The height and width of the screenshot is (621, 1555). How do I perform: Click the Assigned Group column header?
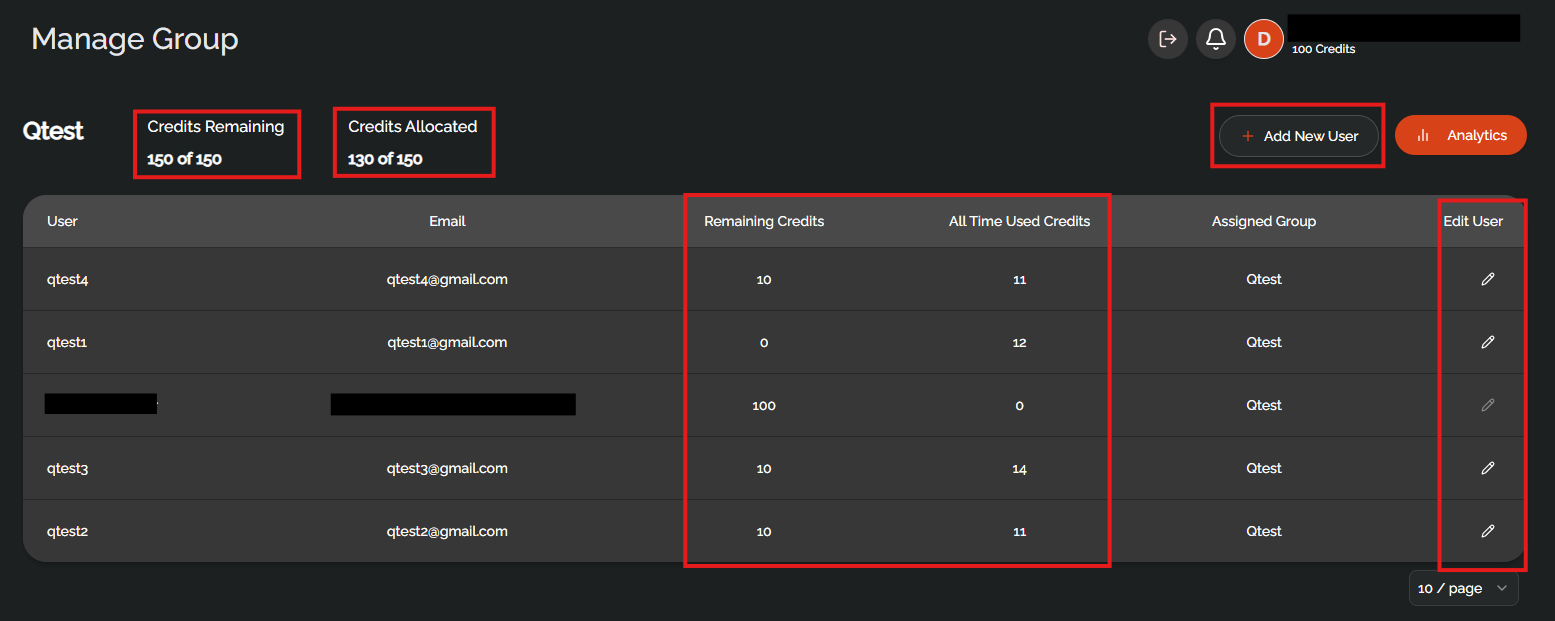[x=1264, y=221]
